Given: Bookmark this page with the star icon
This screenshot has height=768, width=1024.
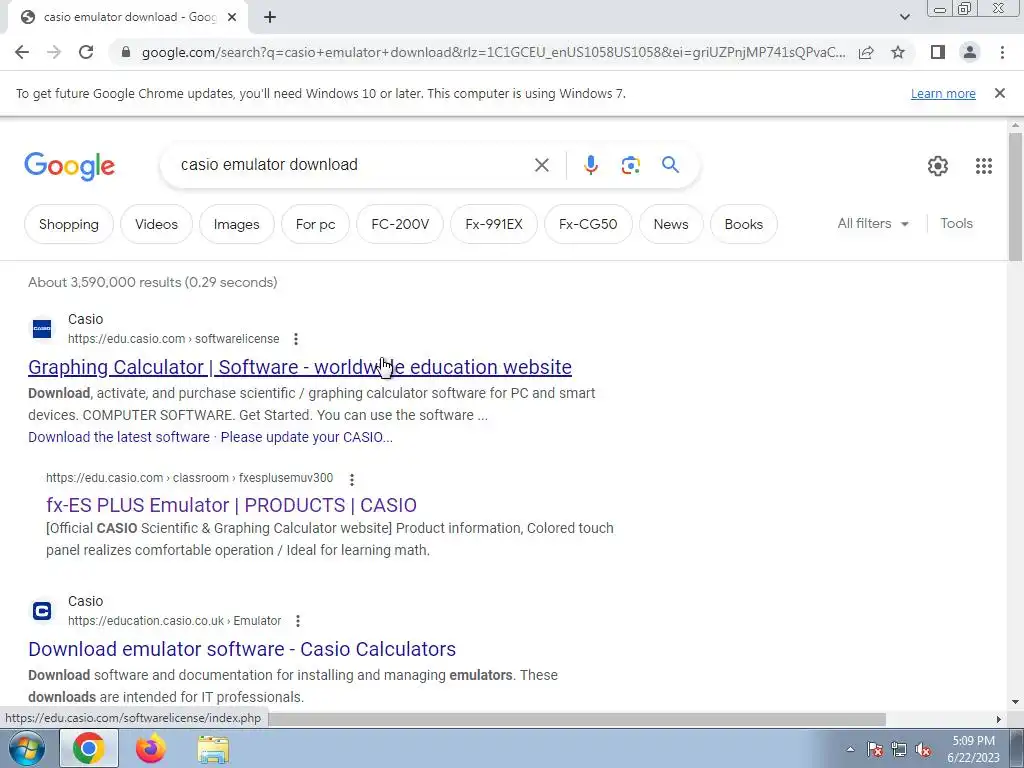Looking at the screenshot, I should pyautogui.click(x=898, y=52).
